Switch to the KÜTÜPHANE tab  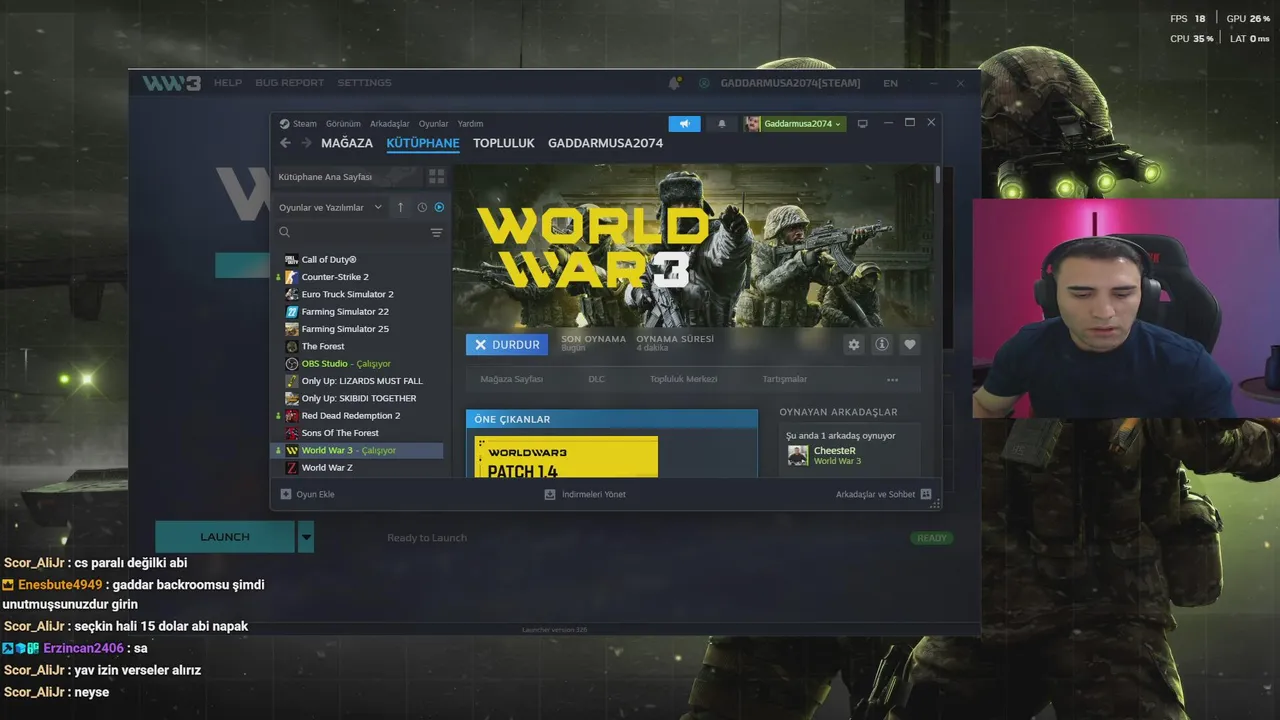point(423,143)
